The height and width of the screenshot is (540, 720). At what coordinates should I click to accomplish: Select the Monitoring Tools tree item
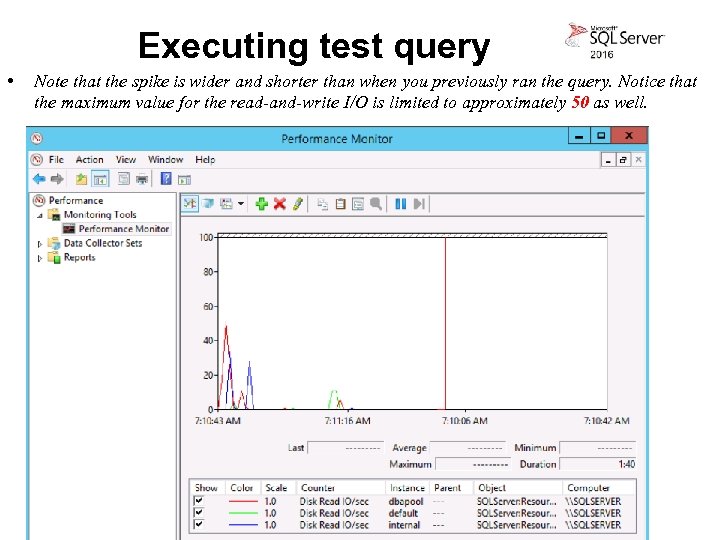point(100,214)
